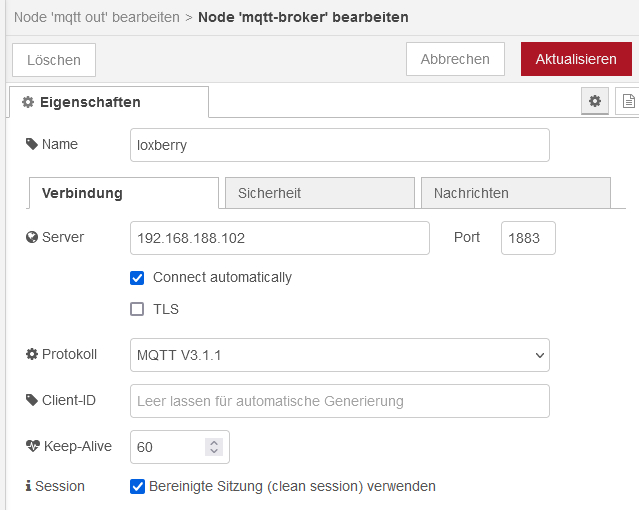This screenshot has width=639, height=510.
Task: Click the Name tag icon
Action: tap(31, 144)
